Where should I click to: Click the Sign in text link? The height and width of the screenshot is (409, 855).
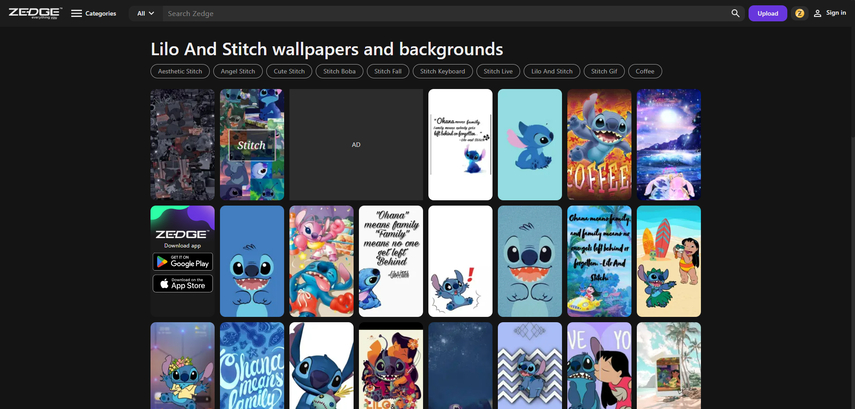pyautogui.click(x=836, y=13)
